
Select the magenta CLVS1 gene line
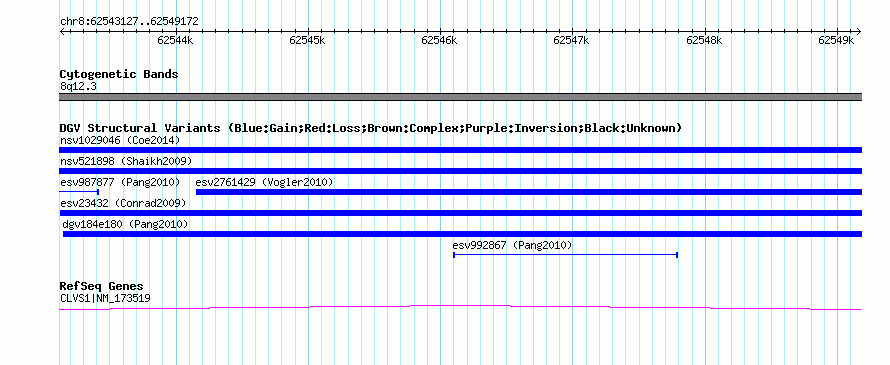(460, 307)
